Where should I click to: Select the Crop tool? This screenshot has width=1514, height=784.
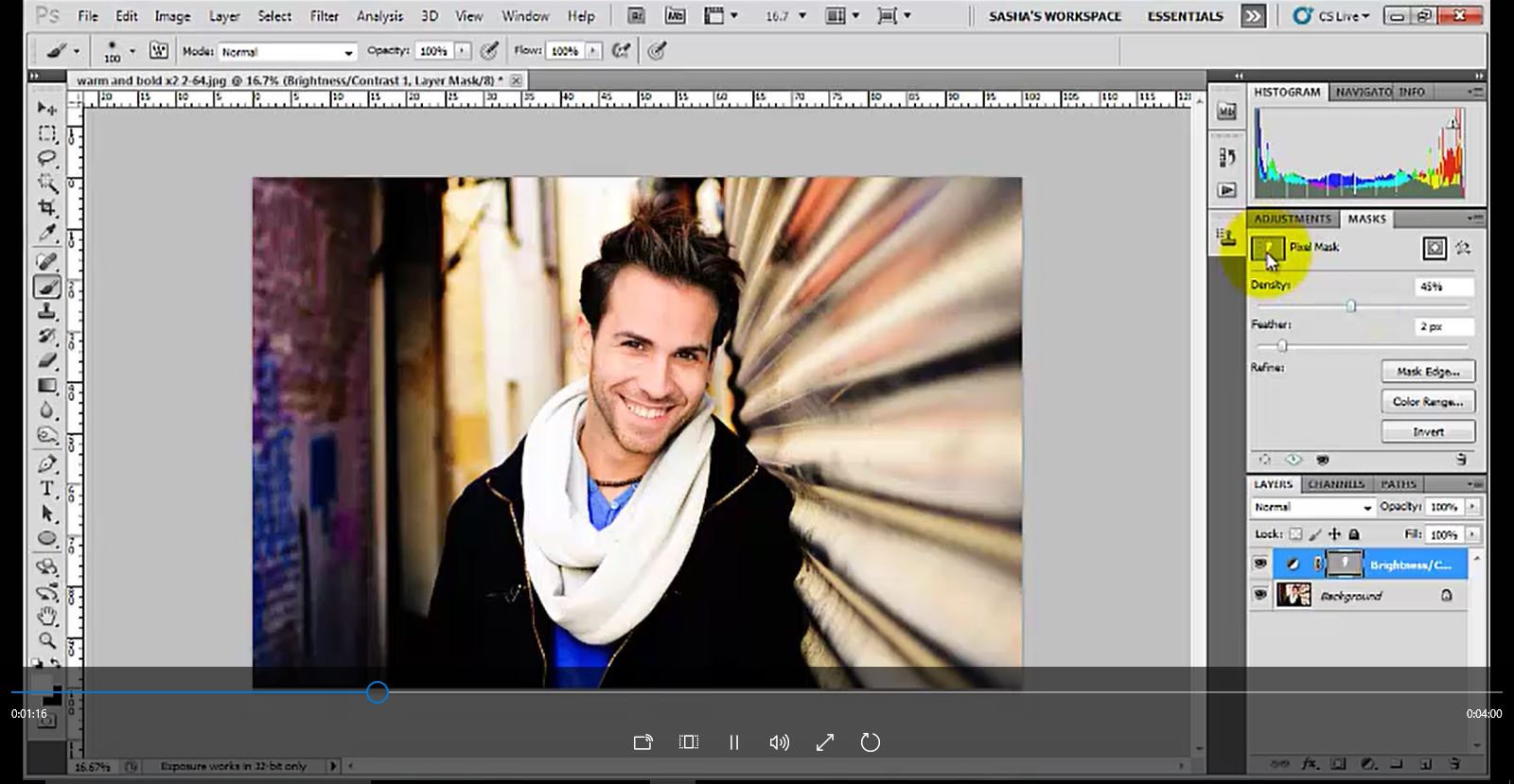click(46, 207)
